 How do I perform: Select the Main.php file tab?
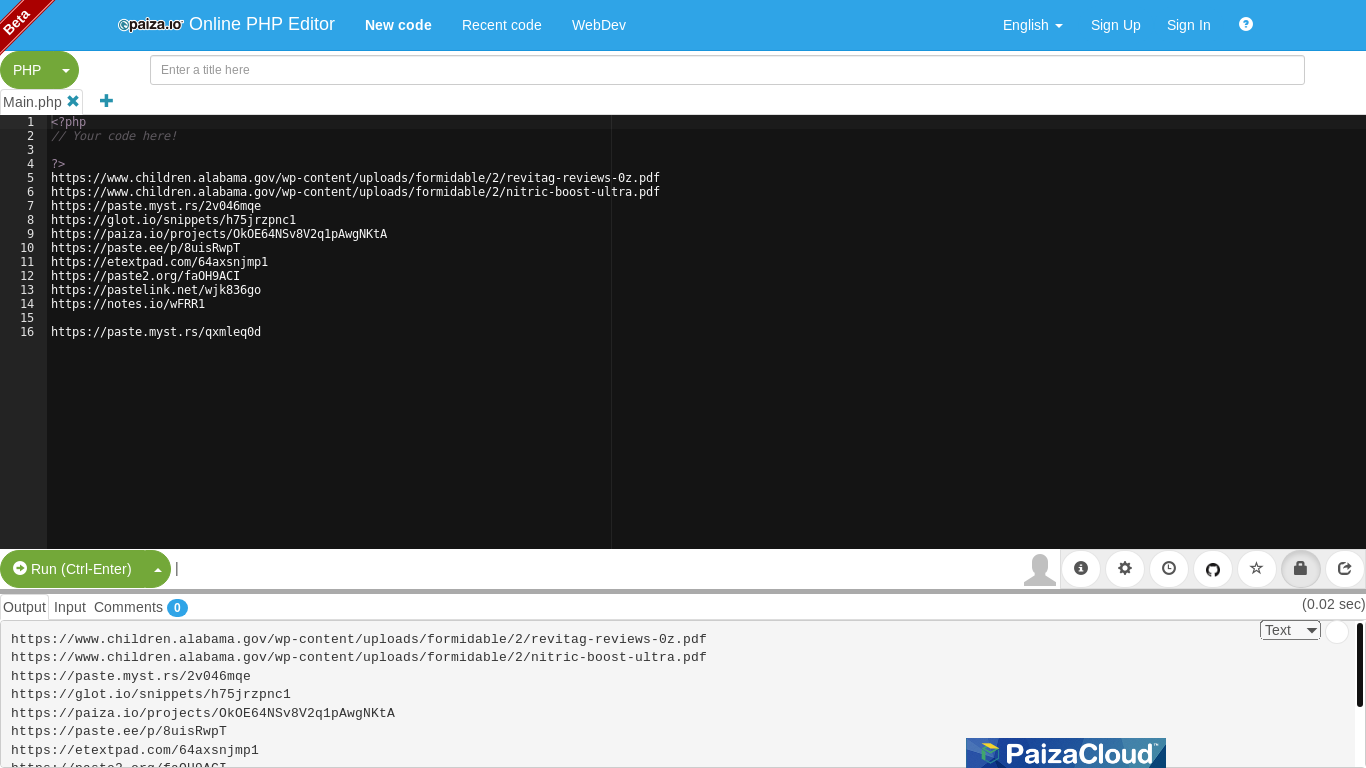32,102
